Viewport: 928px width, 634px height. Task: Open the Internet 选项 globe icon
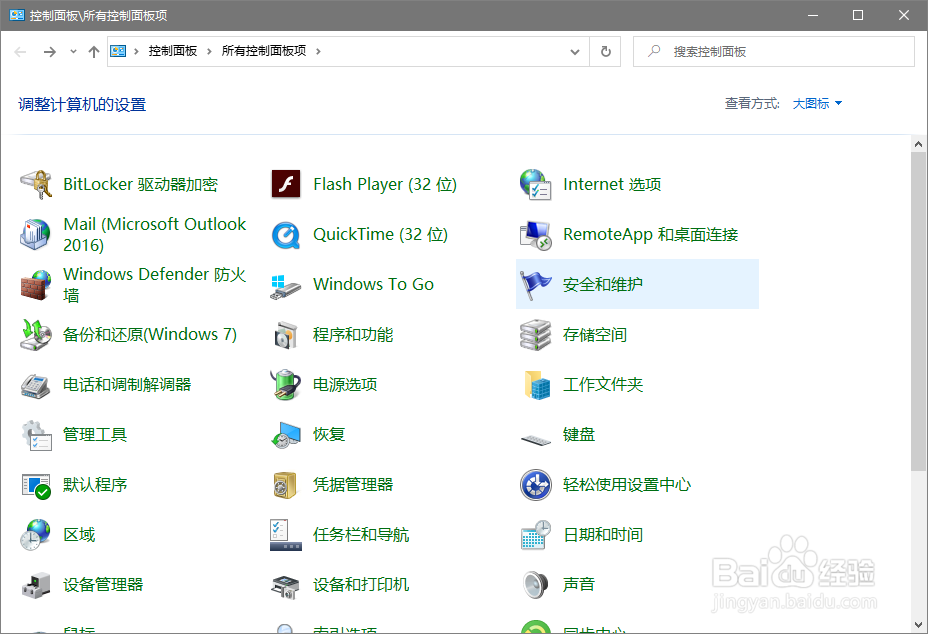pos(536,185)
